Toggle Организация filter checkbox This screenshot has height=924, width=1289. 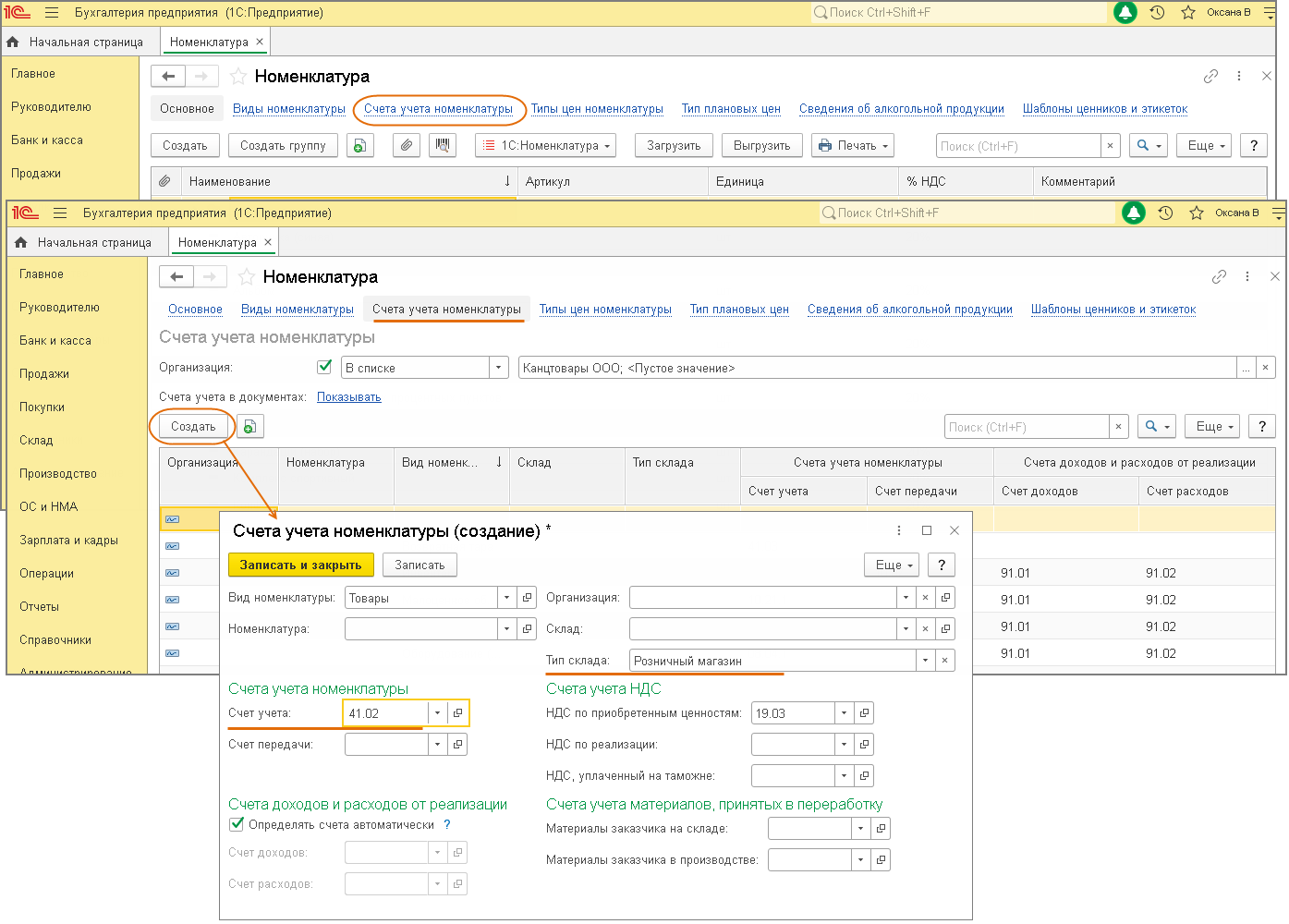[x=324, y=367]
